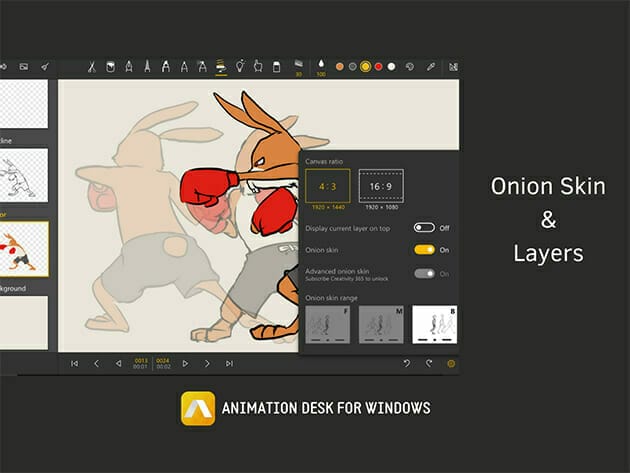
Task: Pick the eyedropper color picker tool
Action: point(432,67)
